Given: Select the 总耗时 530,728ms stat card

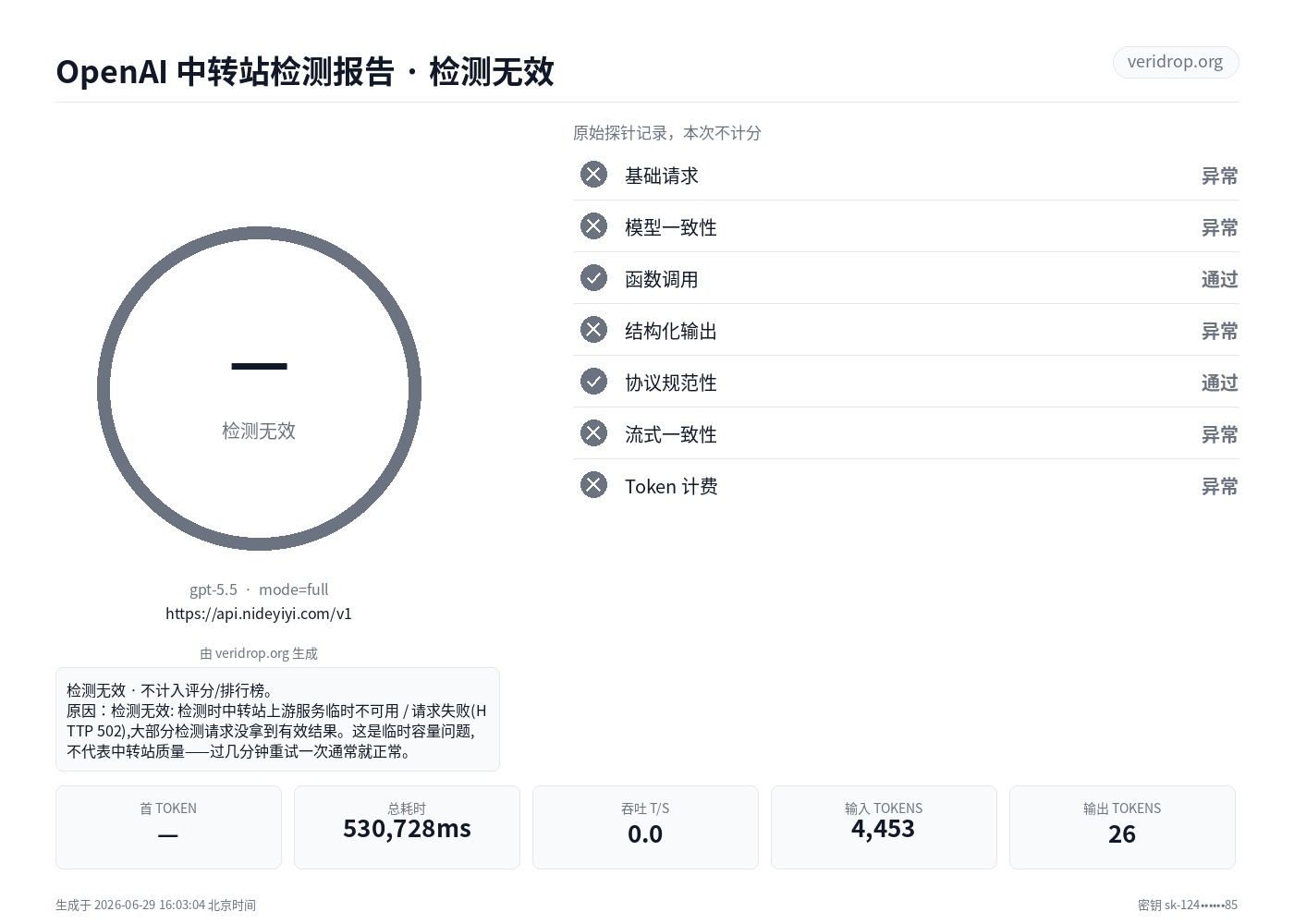Looking at the screenshot, I should point(407,827).
